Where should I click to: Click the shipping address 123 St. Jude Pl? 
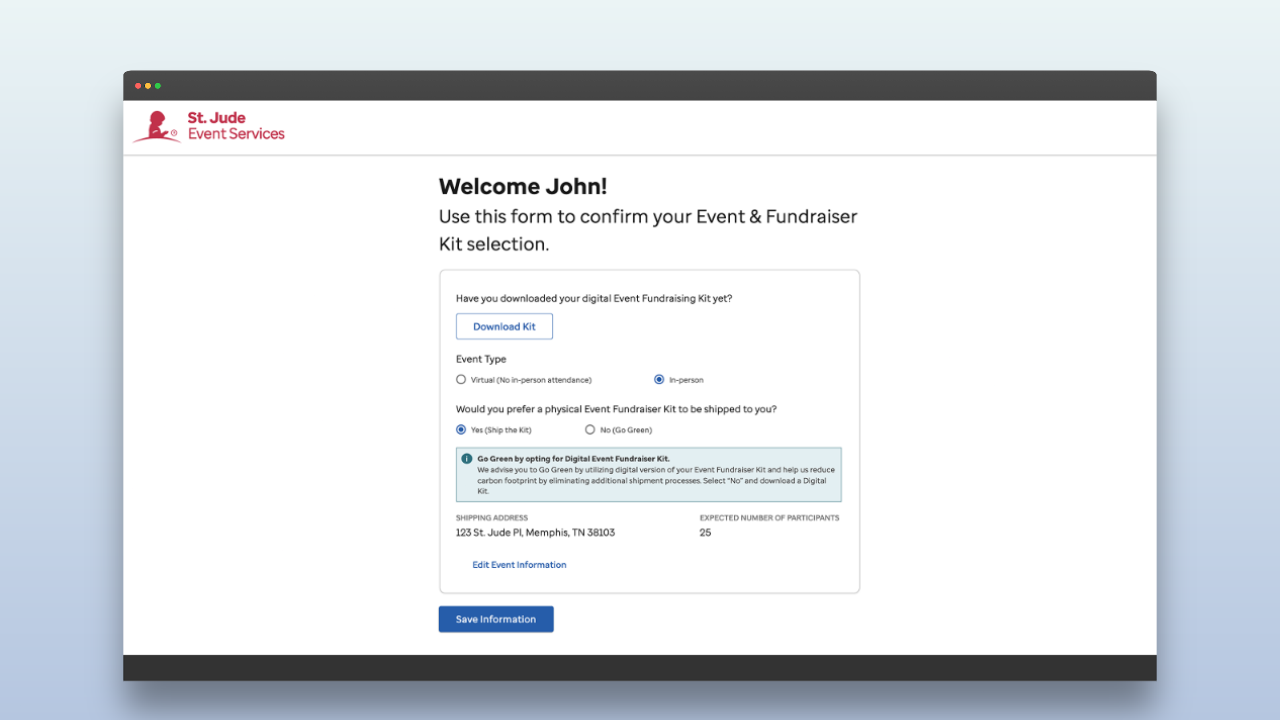pos(535,533)
